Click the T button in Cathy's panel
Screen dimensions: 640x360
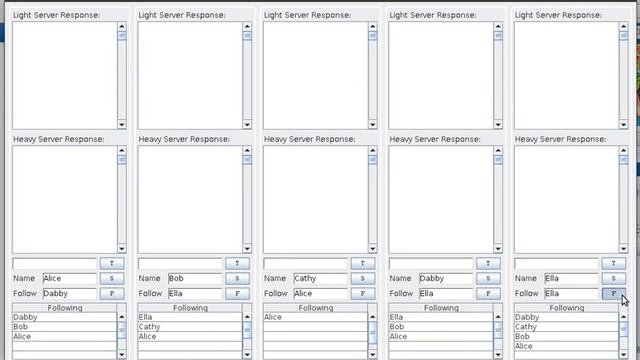click(x=362, y=263)
